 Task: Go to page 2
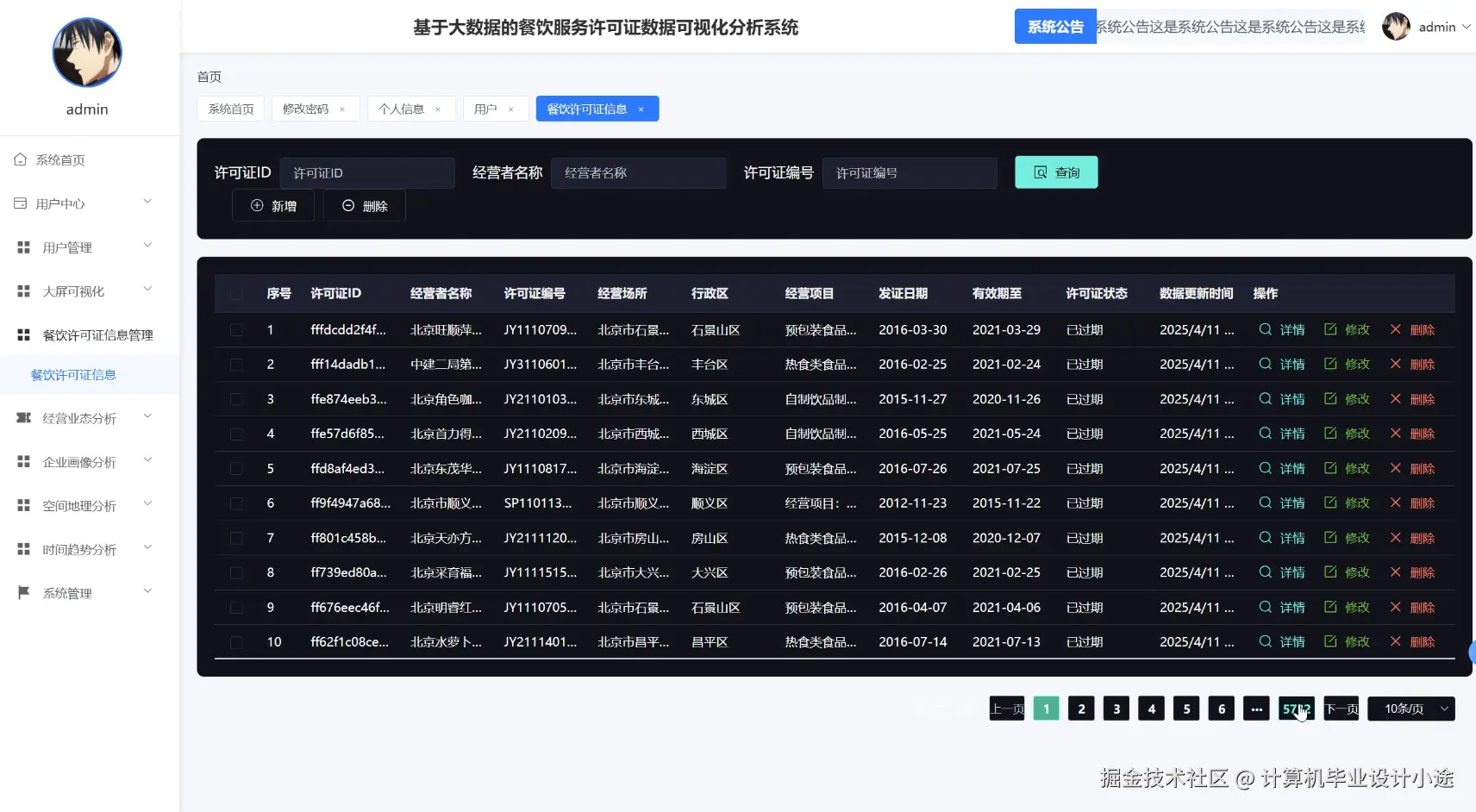point(1081,709)
